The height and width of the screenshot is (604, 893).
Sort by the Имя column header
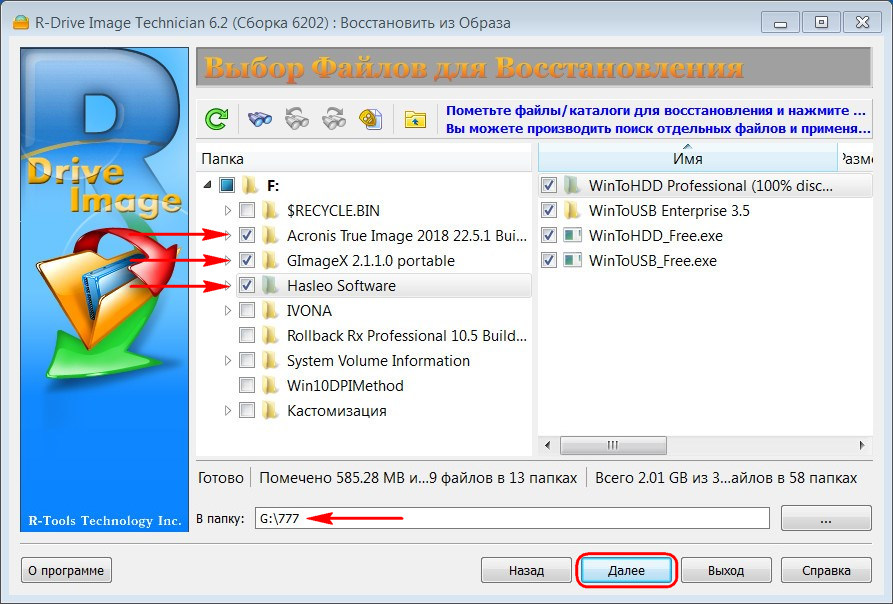click(x=687, y=158)
